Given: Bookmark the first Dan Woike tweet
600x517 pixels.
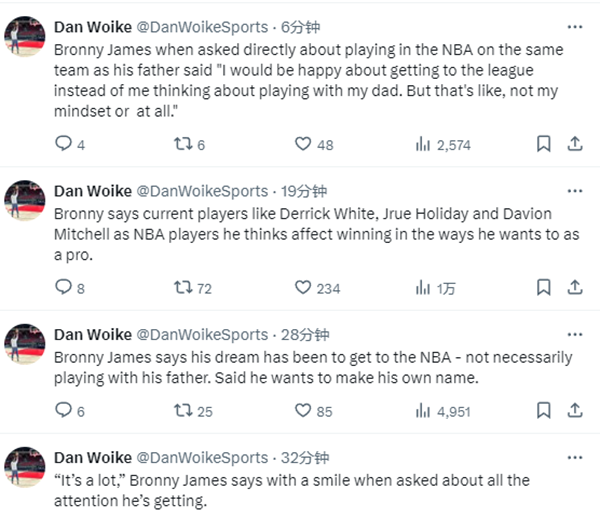Looking at the screenshot, I should [x=543, y=144].
